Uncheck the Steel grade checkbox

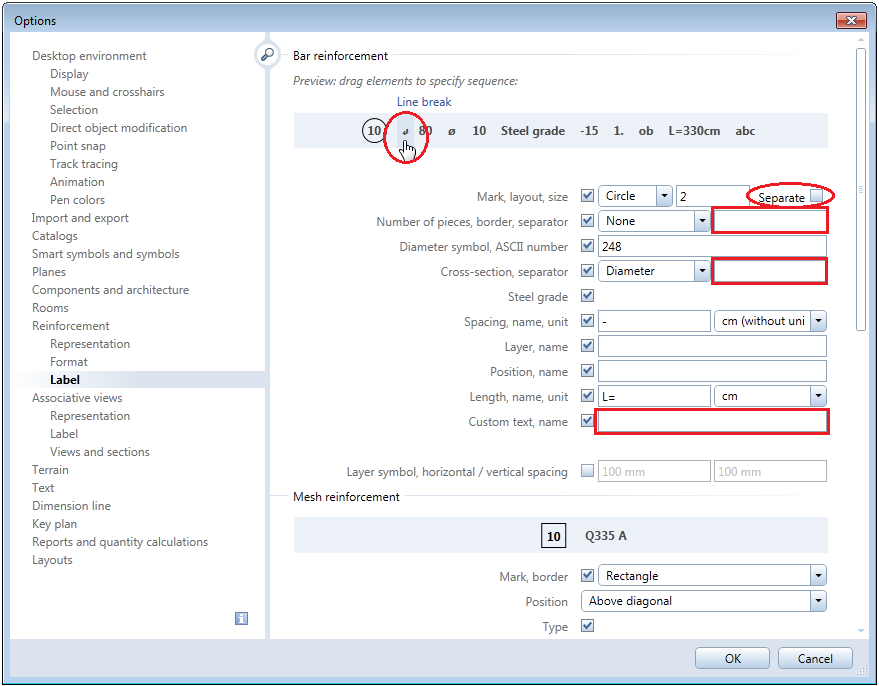click(x=587, y=296)
